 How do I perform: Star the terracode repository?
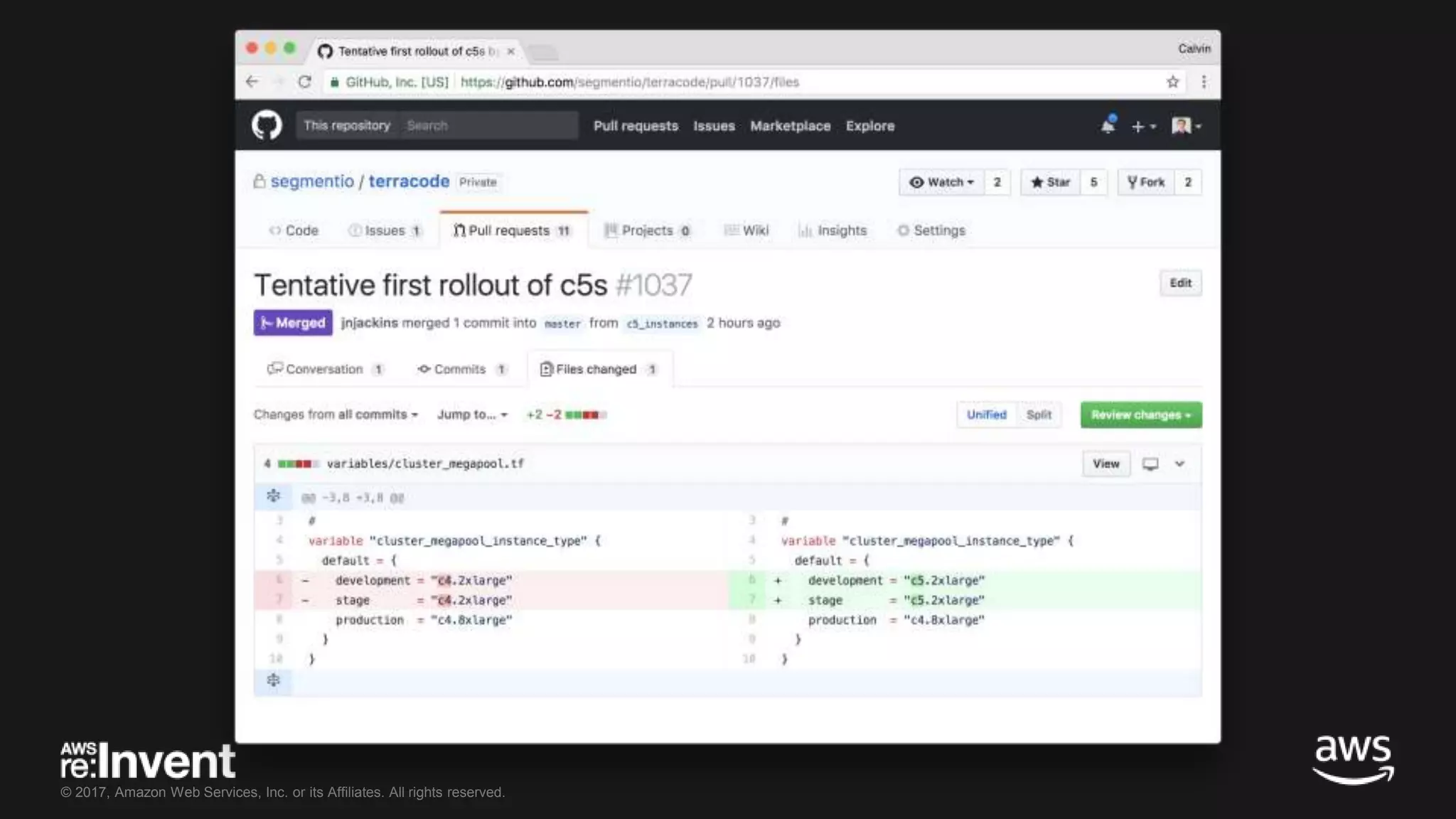[x=1050, y=182]
